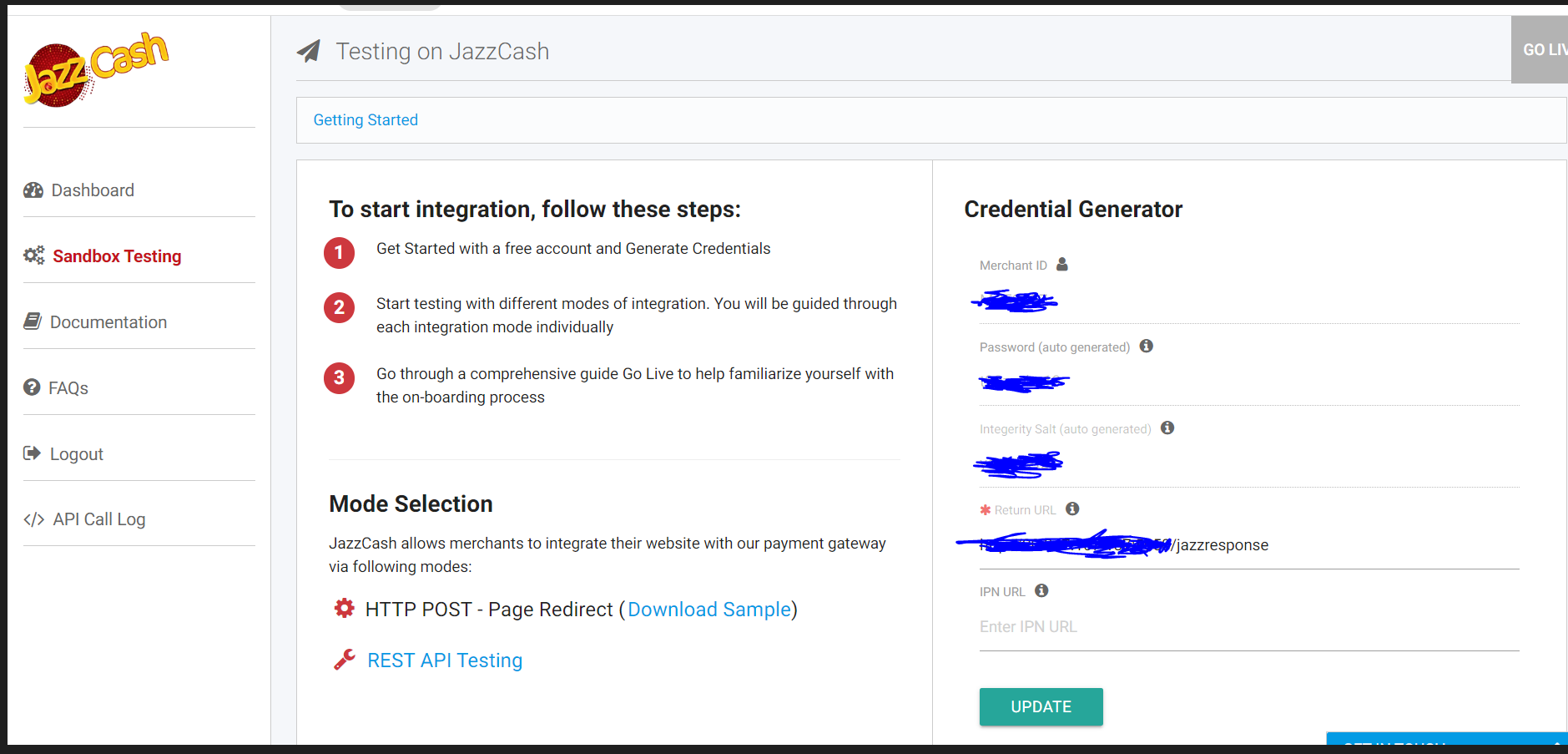Switch to the Getting Started tab
This screenshot has height=754, width=1568.
coord(366,119)
